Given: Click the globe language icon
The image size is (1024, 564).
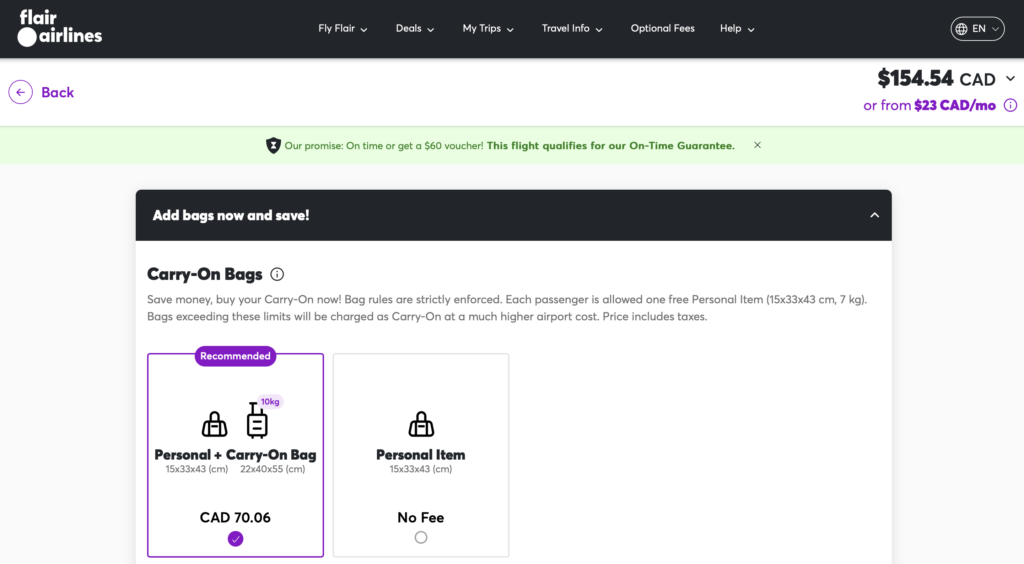Looking at the screenshot, I should point(961,29).
